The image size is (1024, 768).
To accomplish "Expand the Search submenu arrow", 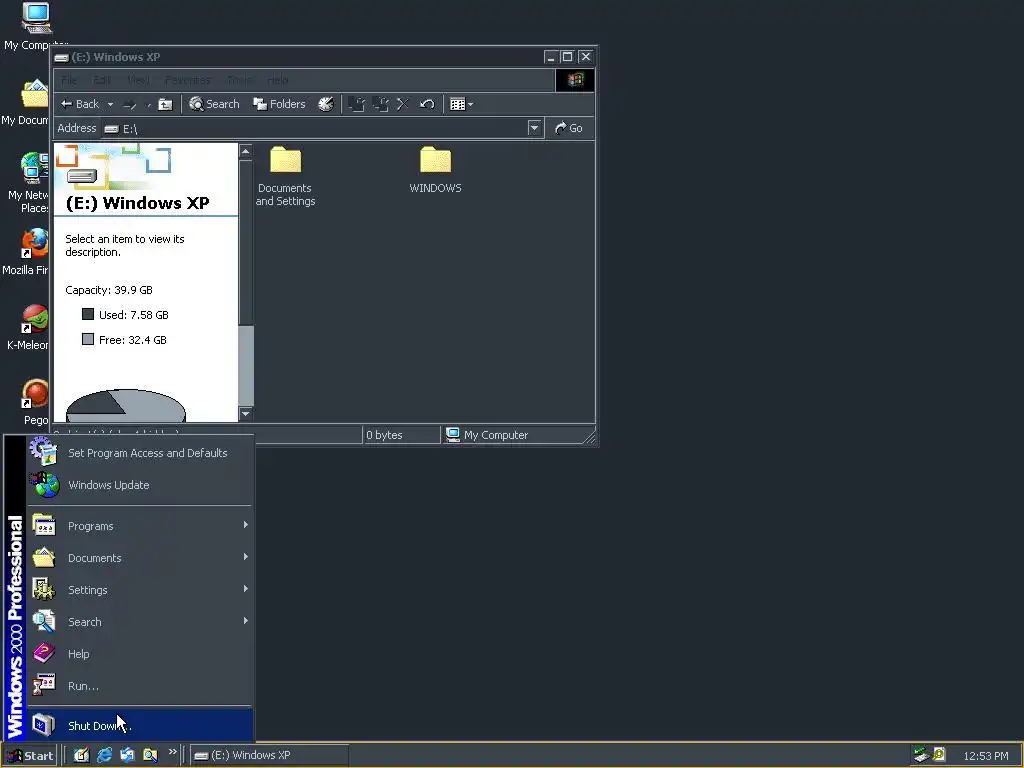I will click(x=246, y=620).
